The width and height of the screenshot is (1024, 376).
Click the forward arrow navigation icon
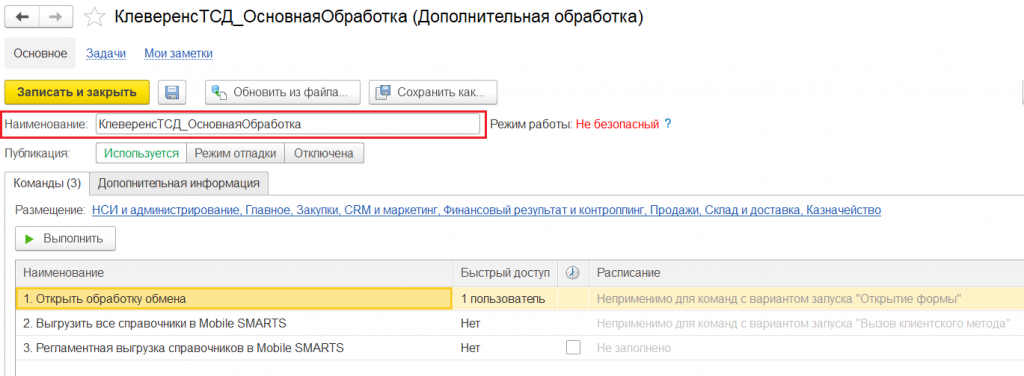(56, 18)
